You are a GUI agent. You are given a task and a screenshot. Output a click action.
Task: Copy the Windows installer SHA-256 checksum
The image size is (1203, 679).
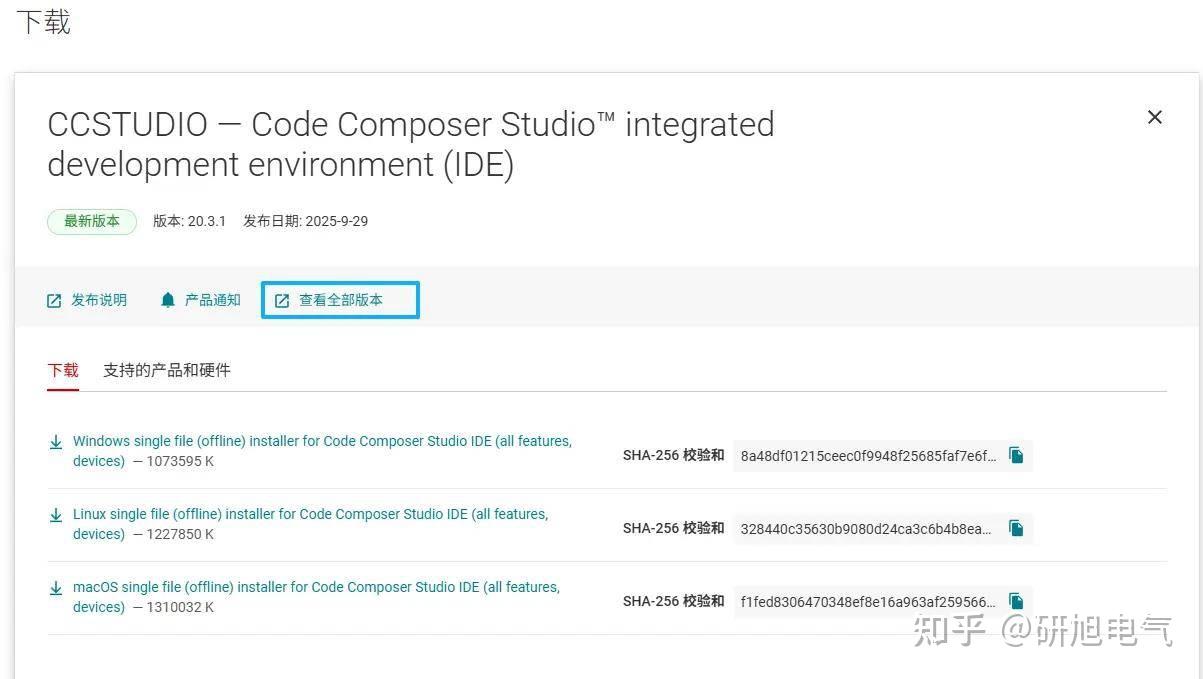tap(1016, 456)
